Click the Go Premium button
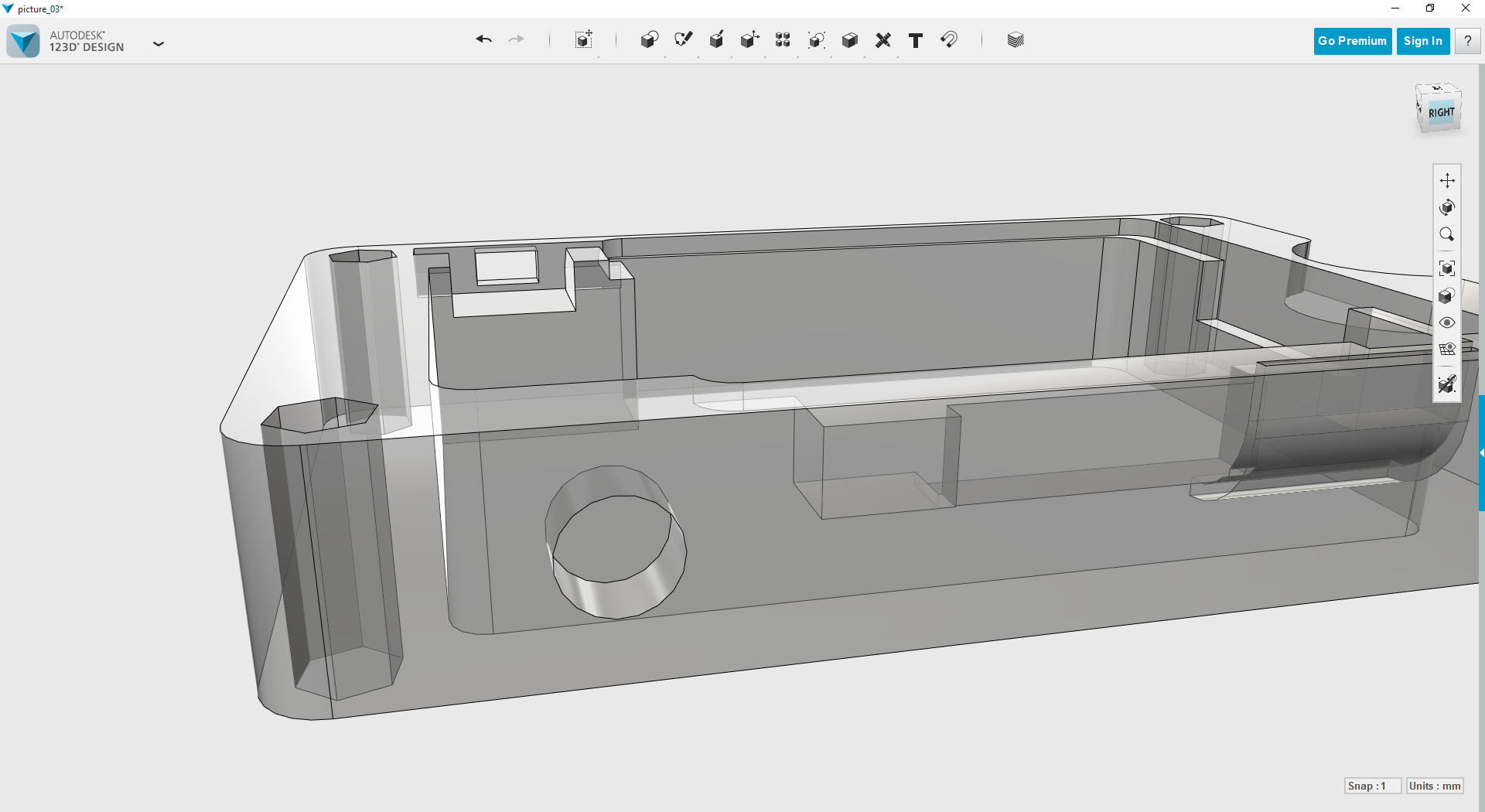Screen dimensions: 1485x812 (1351, 40)
